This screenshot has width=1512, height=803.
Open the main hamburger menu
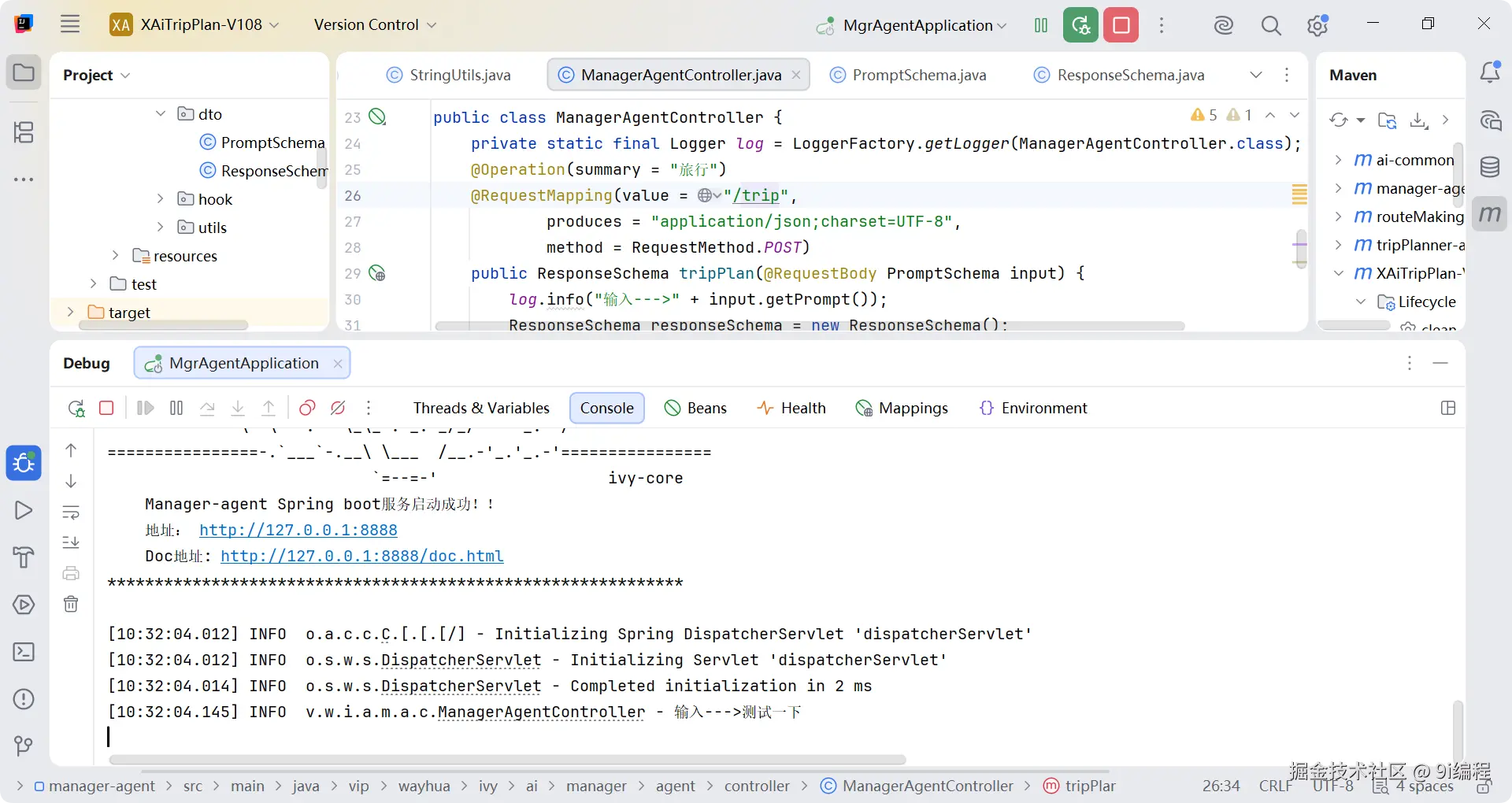pyautogui.click(x=70, y=24)
